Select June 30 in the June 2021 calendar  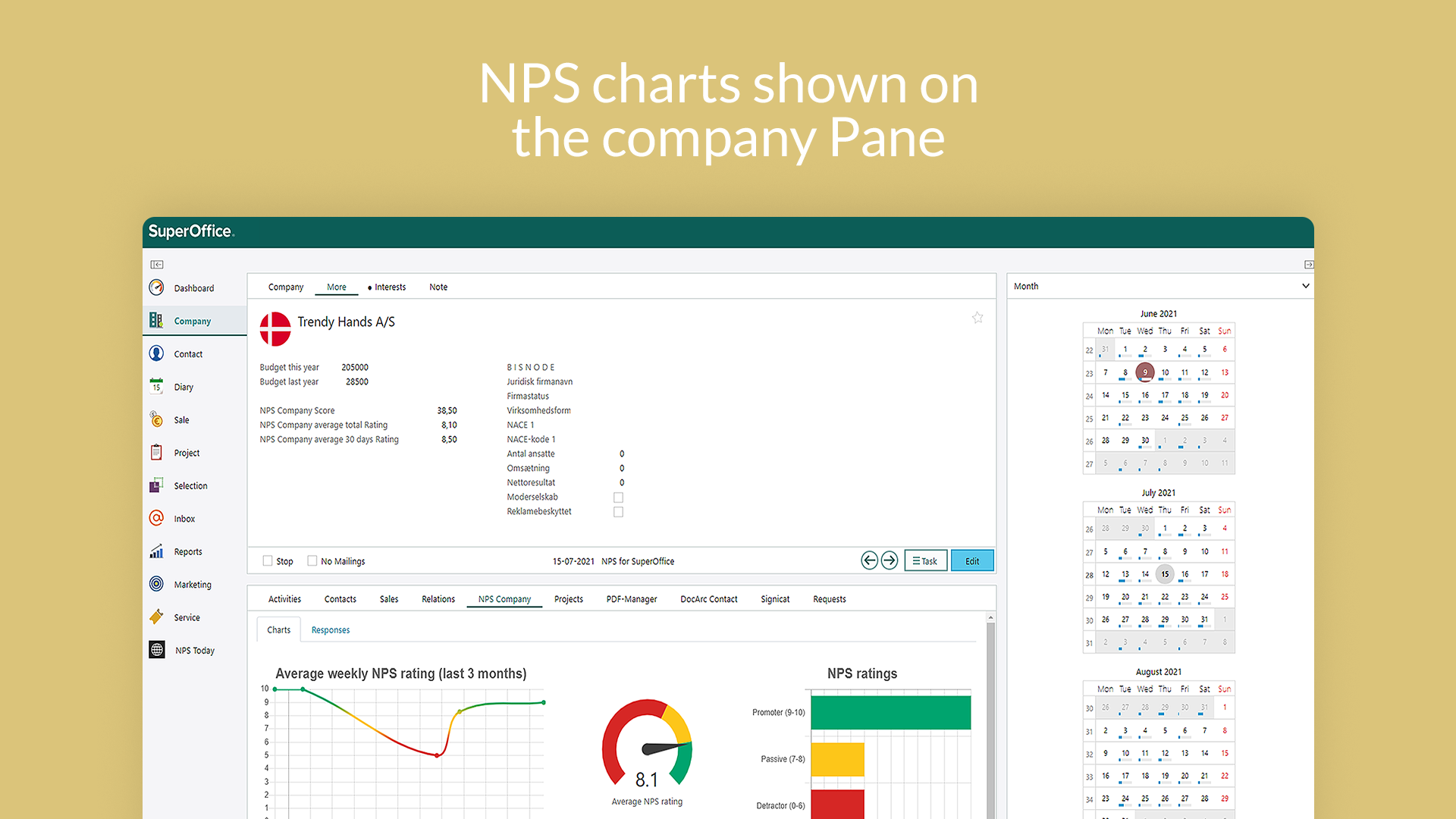tap(1145, 441)
